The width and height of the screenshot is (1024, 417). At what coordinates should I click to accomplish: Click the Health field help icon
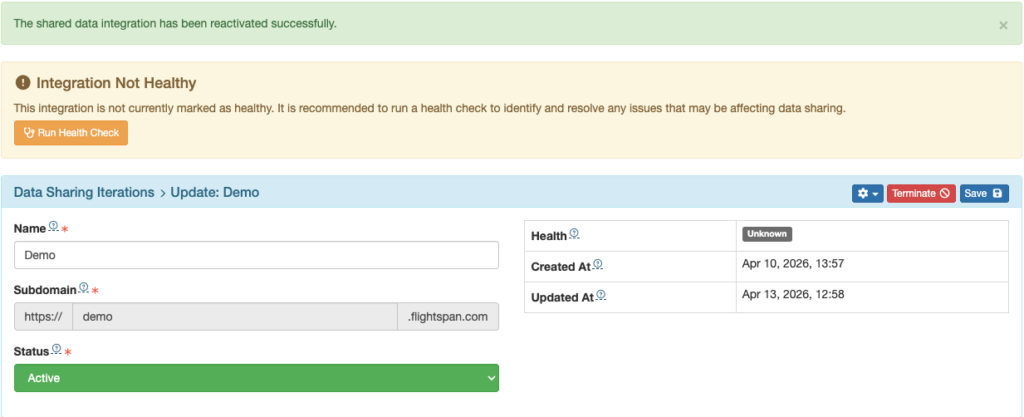(x=574, y=235)
